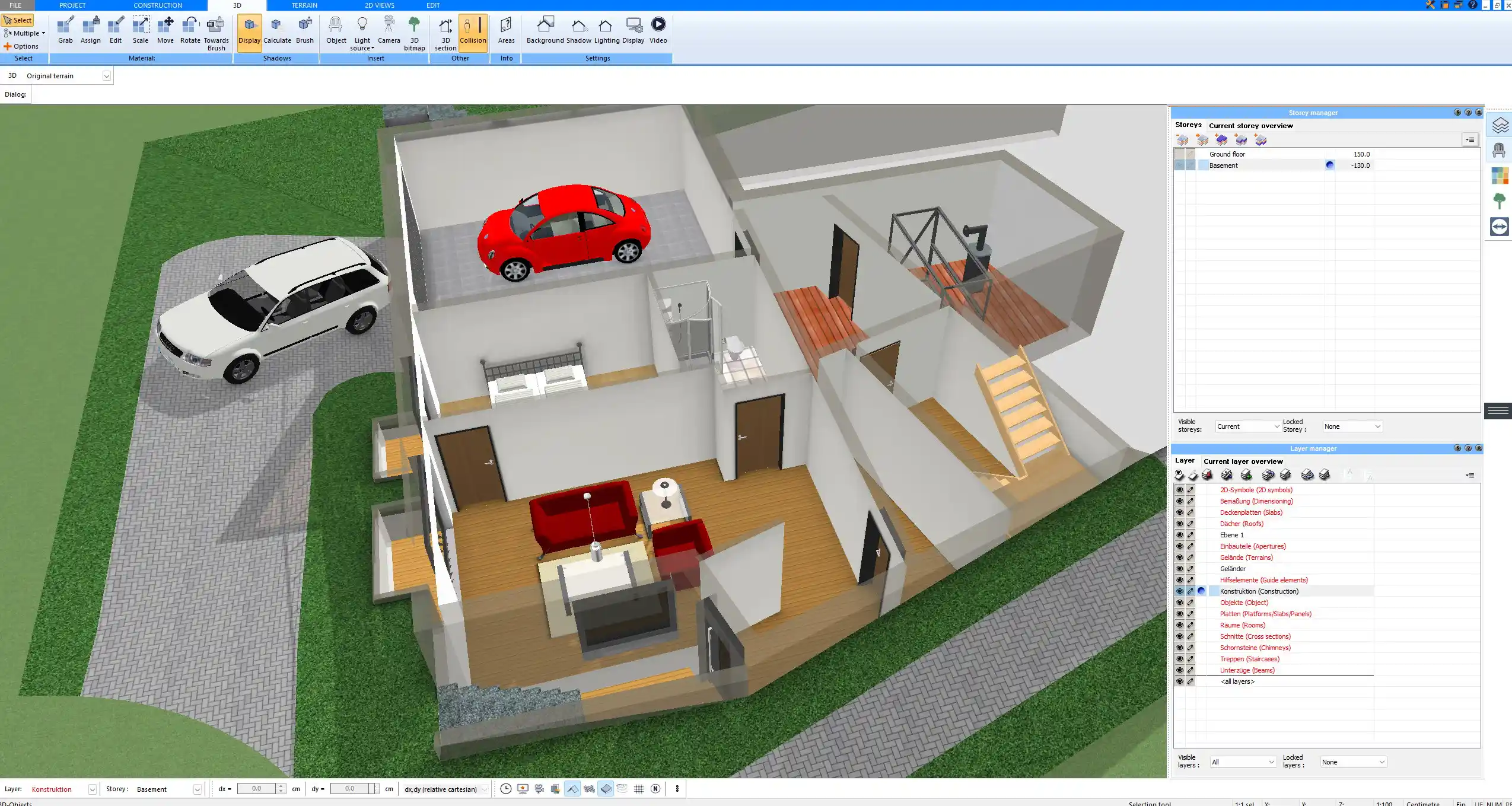The height and width of the screenshot is (806, 1512).
Task: Open the tree plant sidebar icon
Action: point(1499,201)
